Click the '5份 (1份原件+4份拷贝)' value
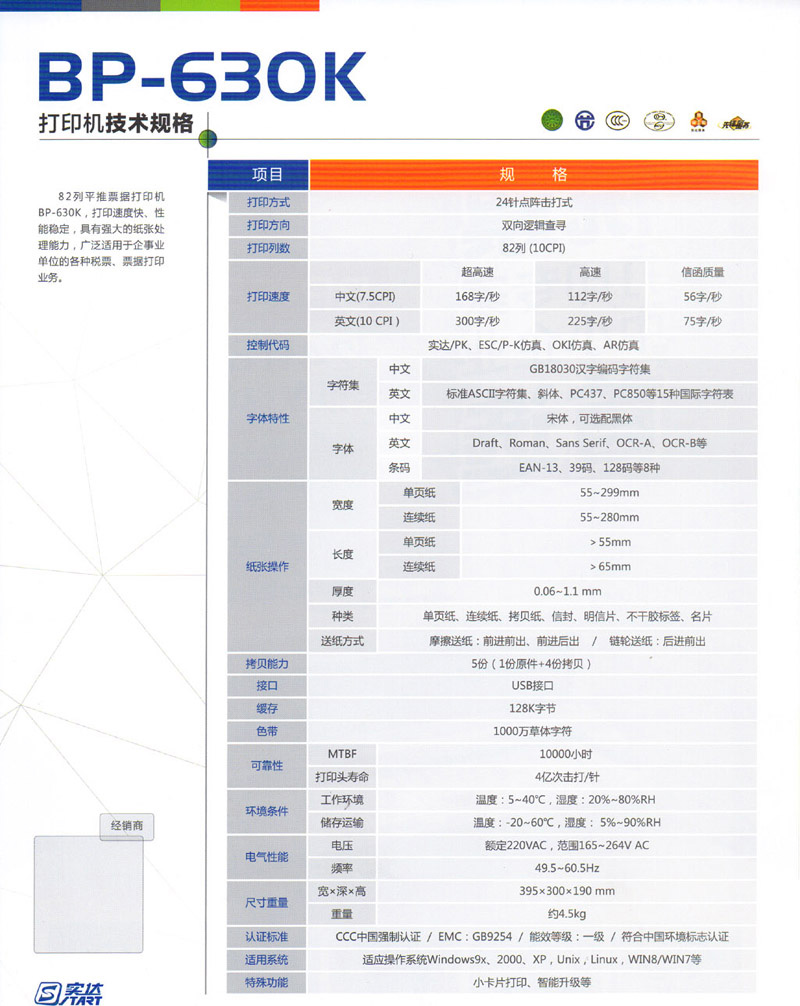The width and height of the screenshot is (800, 1006). point(532,663)
